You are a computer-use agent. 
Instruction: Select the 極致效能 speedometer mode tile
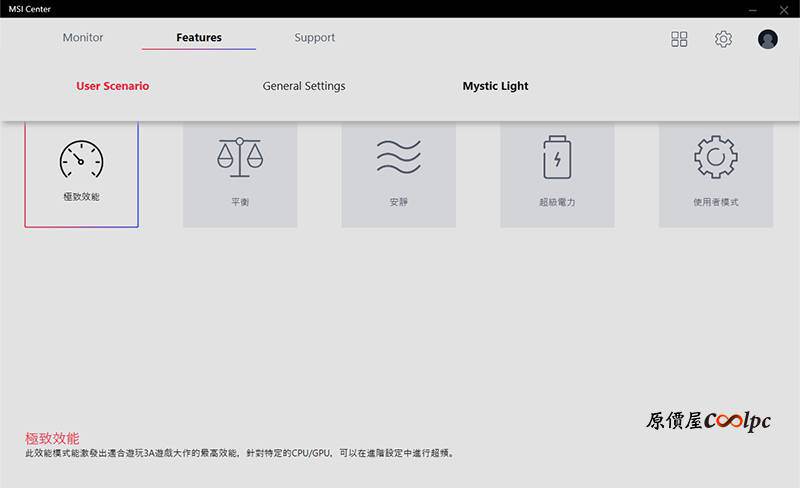click(81, 174)
